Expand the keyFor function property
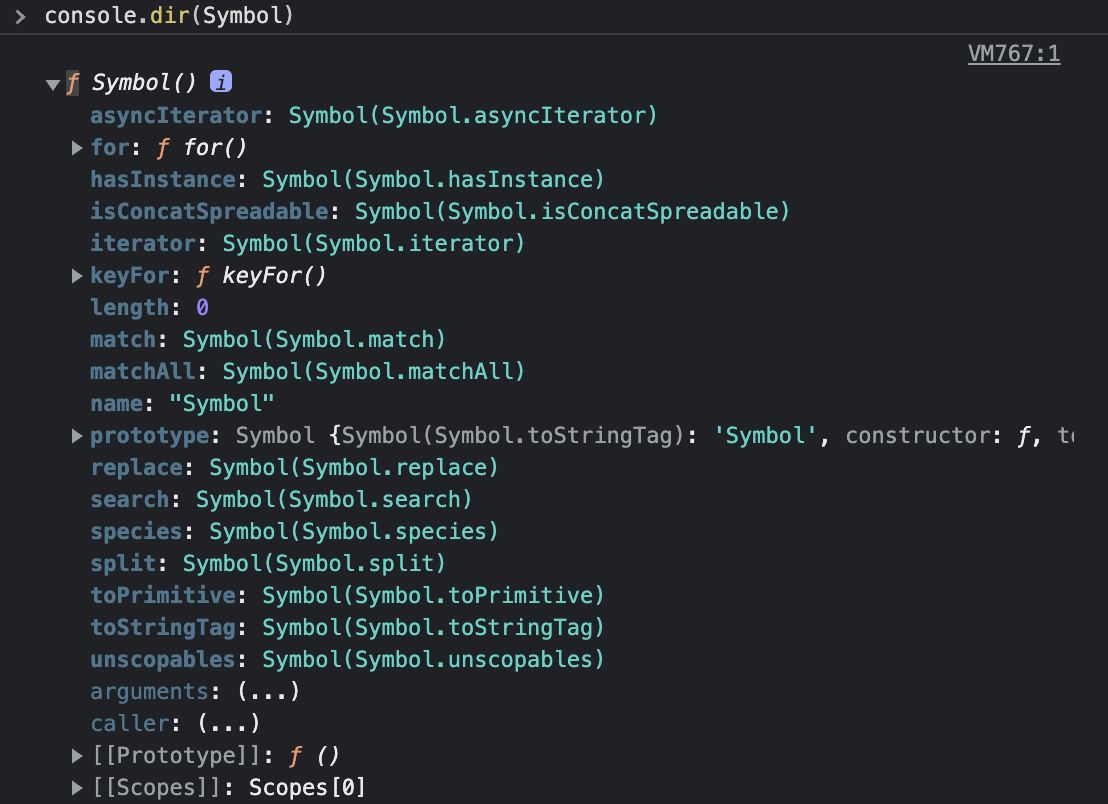The image size is (1108, 804). click(77, 276)
